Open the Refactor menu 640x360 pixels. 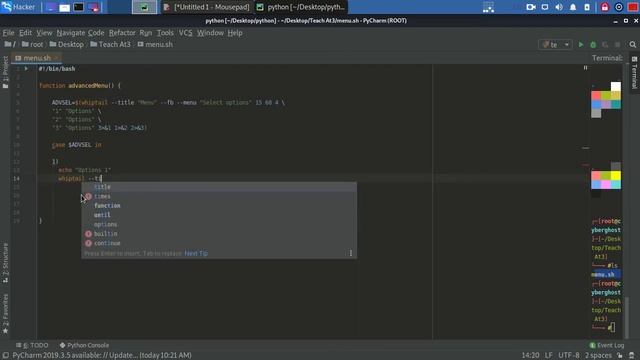click(122, 33)
